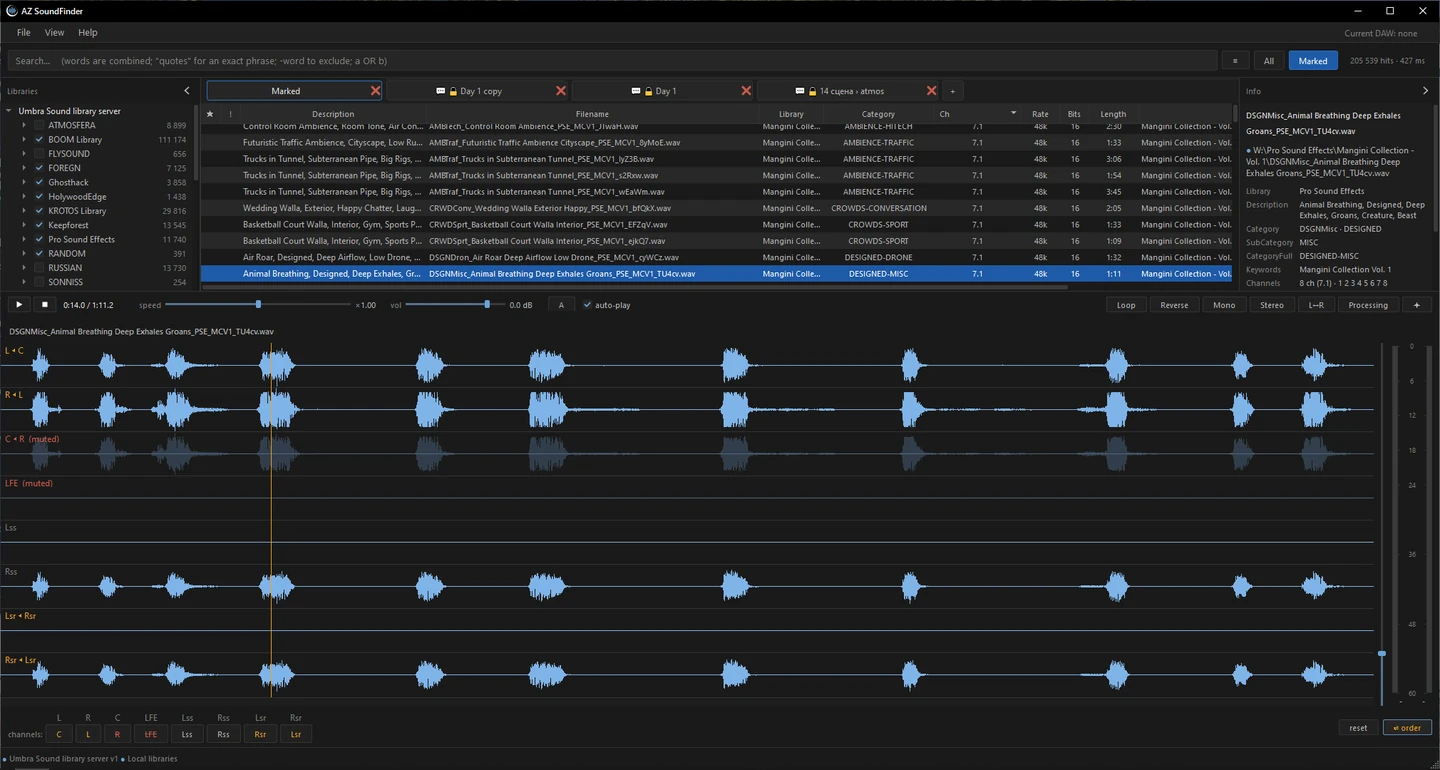Close the Marked tab with its red X
This screenshot has width=1440, height=770.
pyautogui.click(x=375, y=91)
